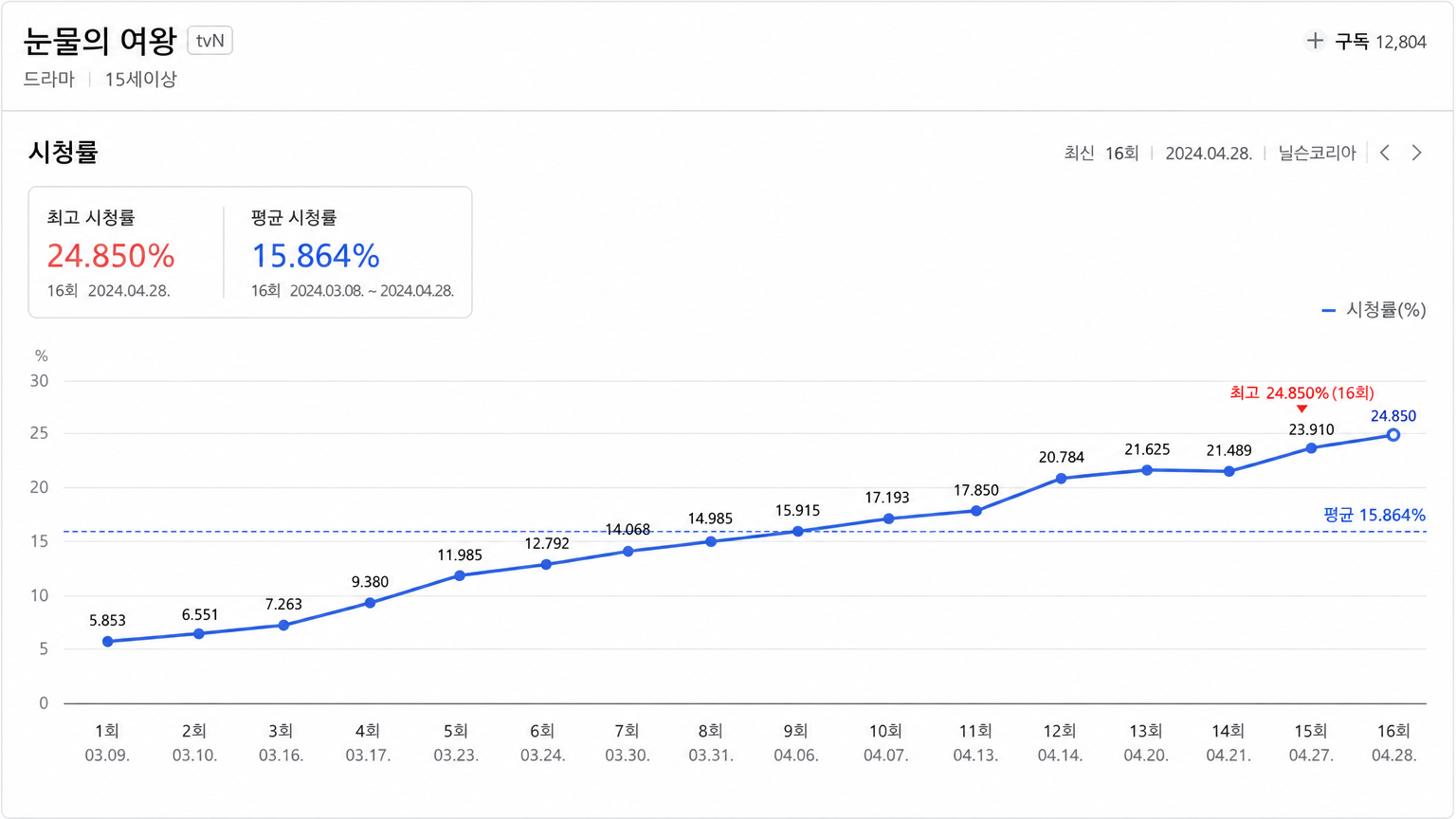Click the 평균 15.864% average line label
The height and width of the screenshot is (819, 1456).
pyautogui.click(x=1374, y=515)
